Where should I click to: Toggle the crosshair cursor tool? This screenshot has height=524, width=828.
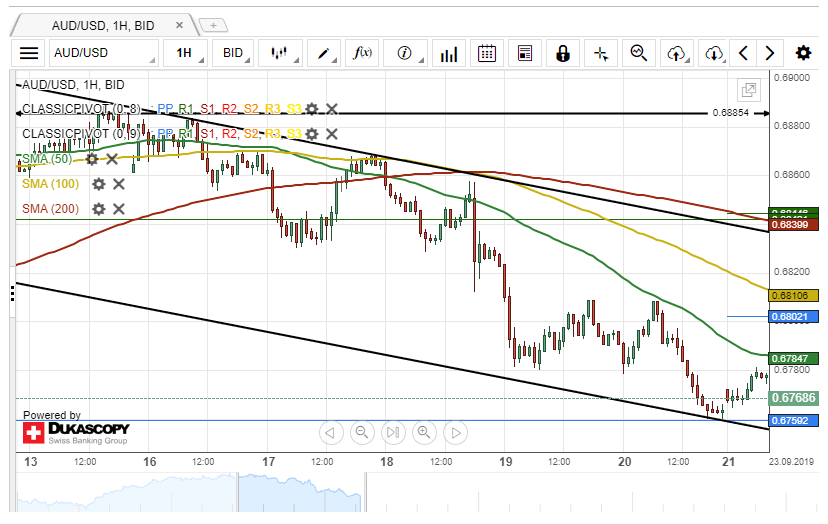pyautogui.click(x=600, y=53)
